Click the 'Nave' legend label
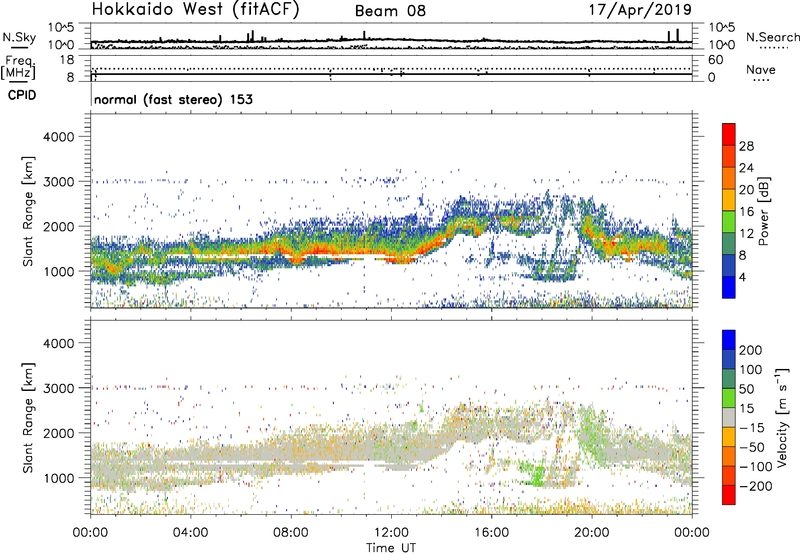800x554 pixels. 760,69
